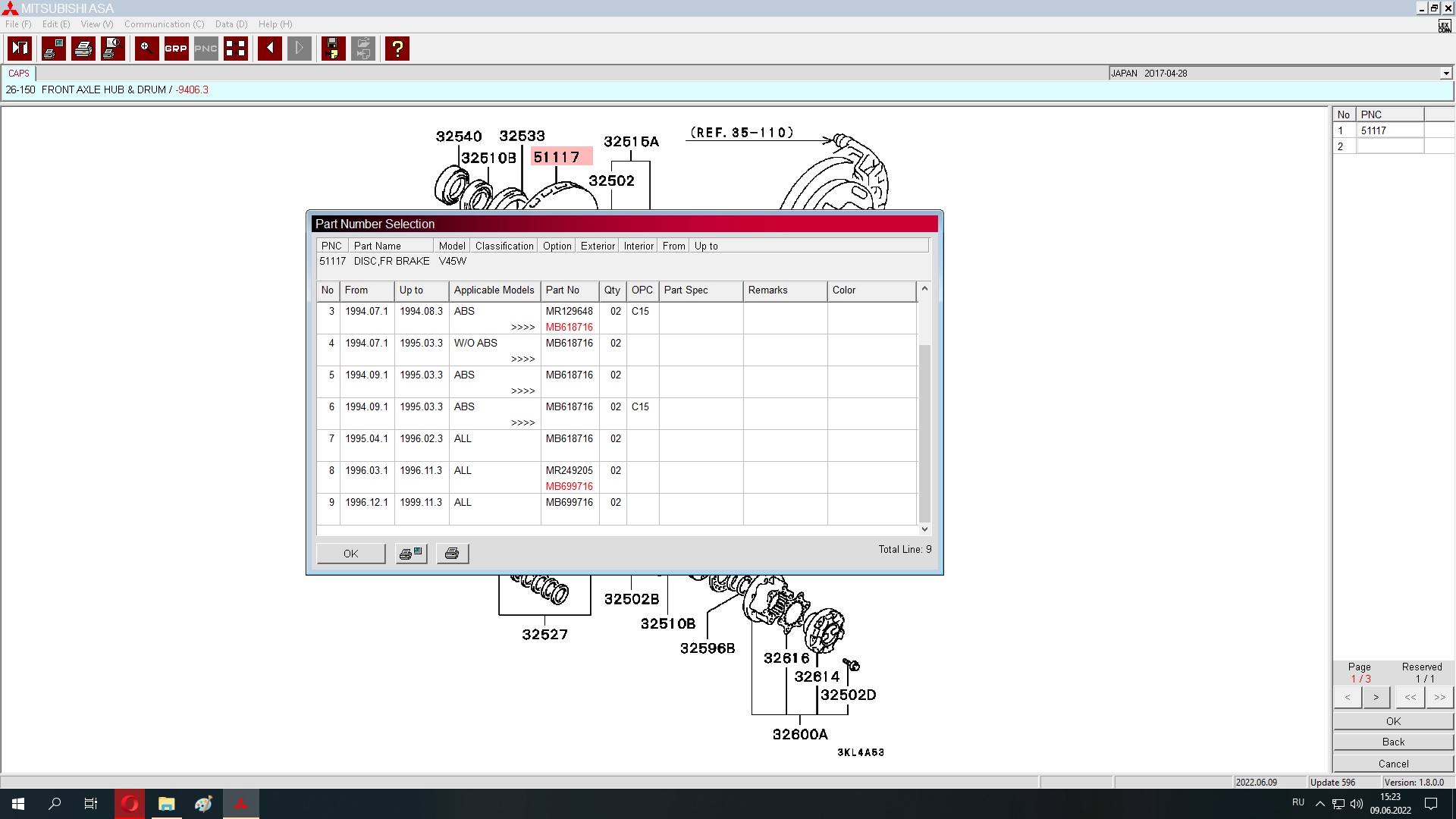Click the print screen toolbar icon
1456x819 pixels.
[53, 49]
